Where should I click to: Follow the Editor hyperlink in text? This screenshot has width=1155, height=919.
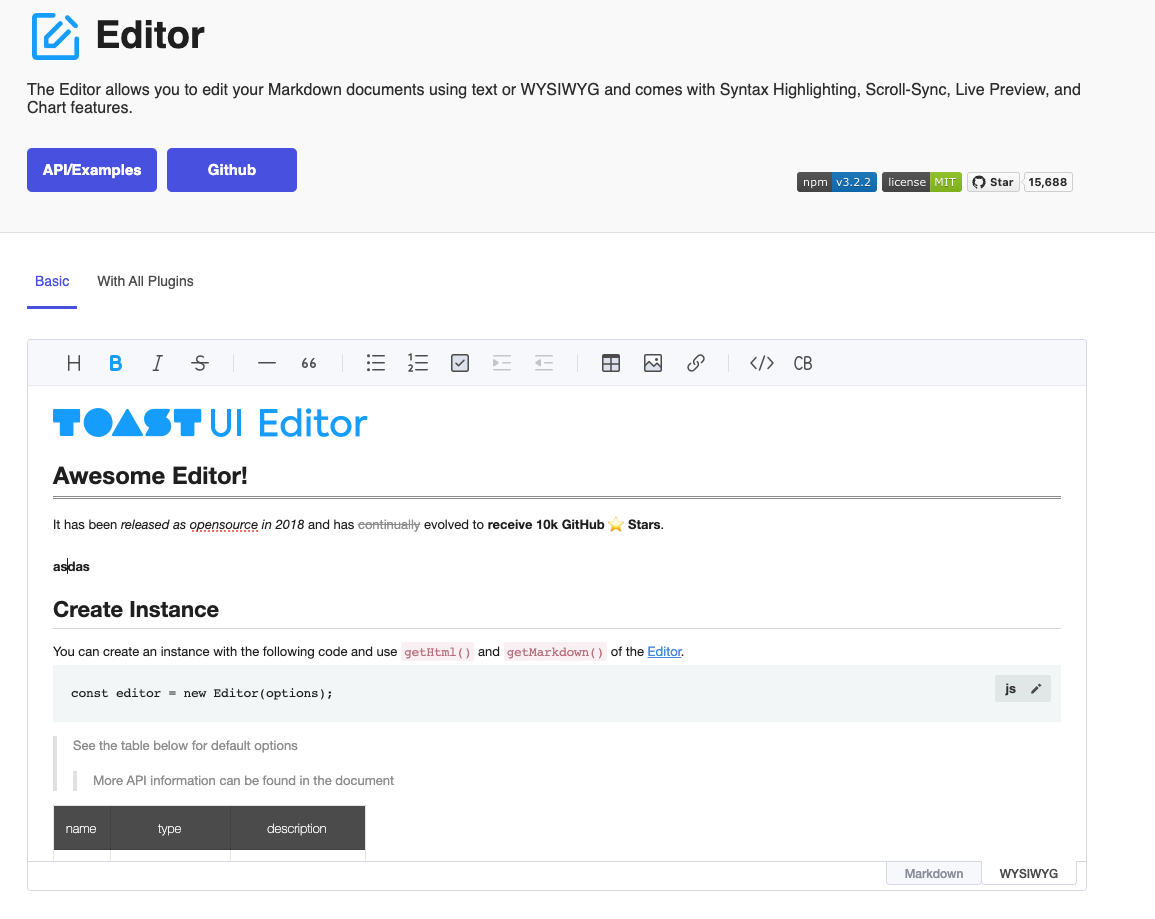point(664,652)
